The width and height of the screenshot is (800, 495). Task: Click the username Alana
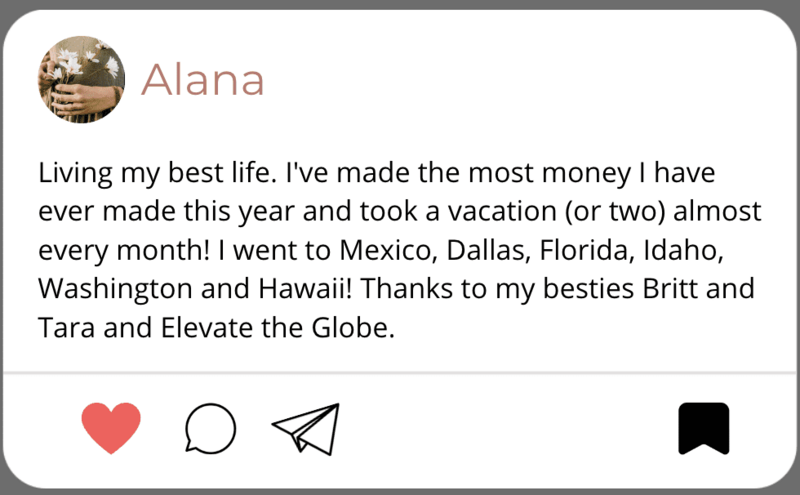coord(203,80)
